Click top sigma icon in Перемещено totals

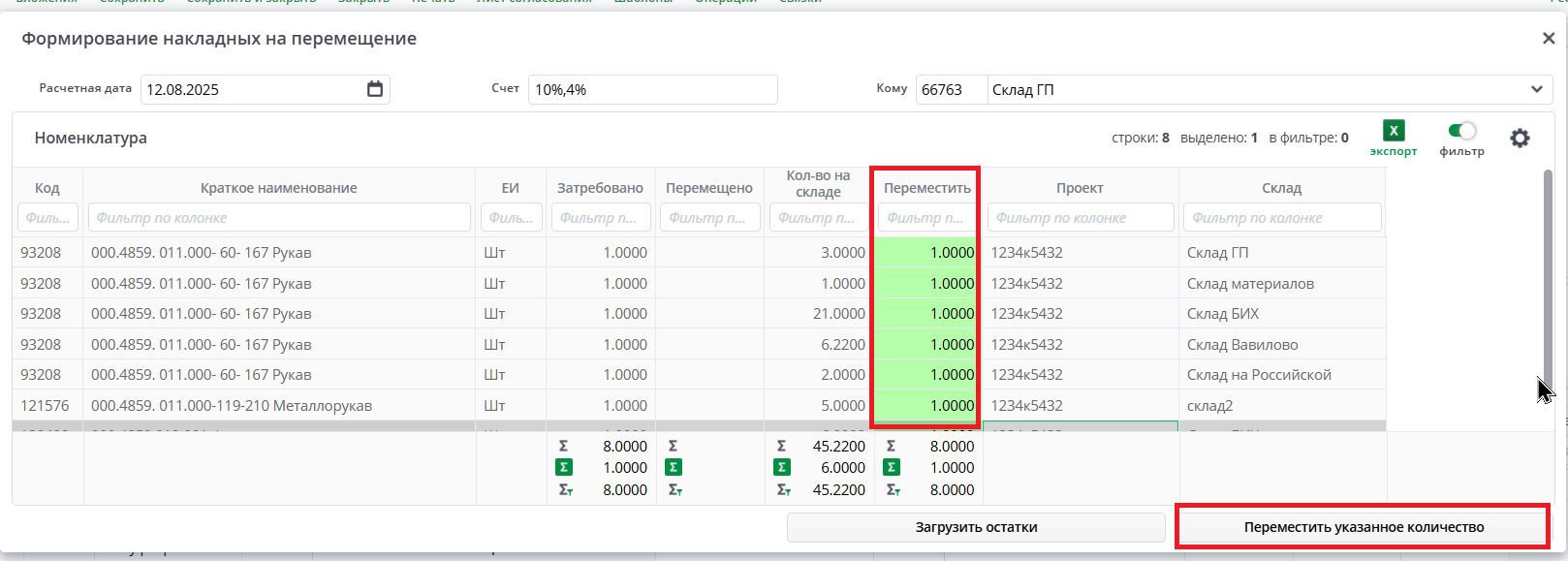click(674, 447)
